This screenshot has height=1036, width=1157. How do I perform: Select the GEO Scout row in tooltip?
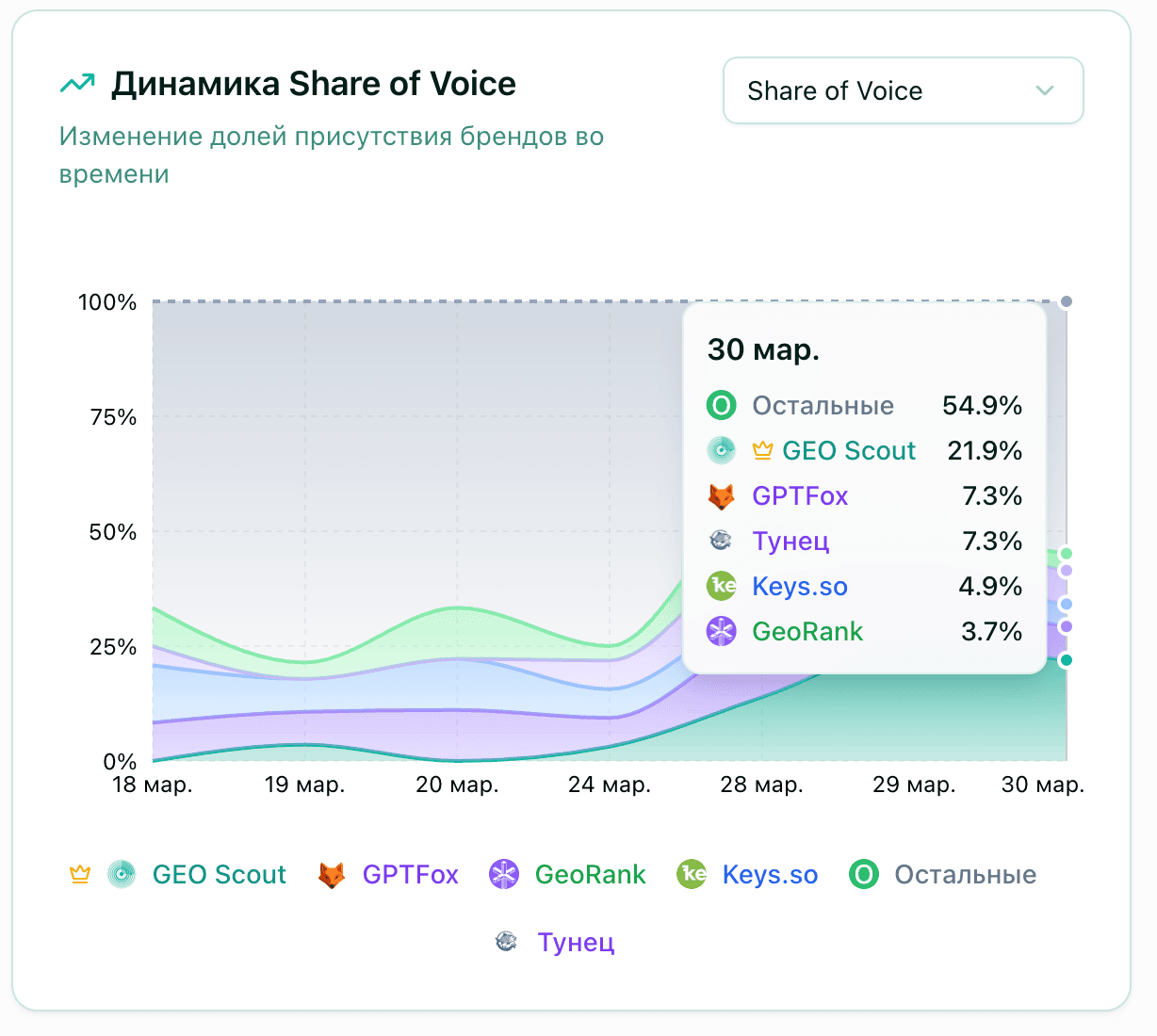coord(848,450)
